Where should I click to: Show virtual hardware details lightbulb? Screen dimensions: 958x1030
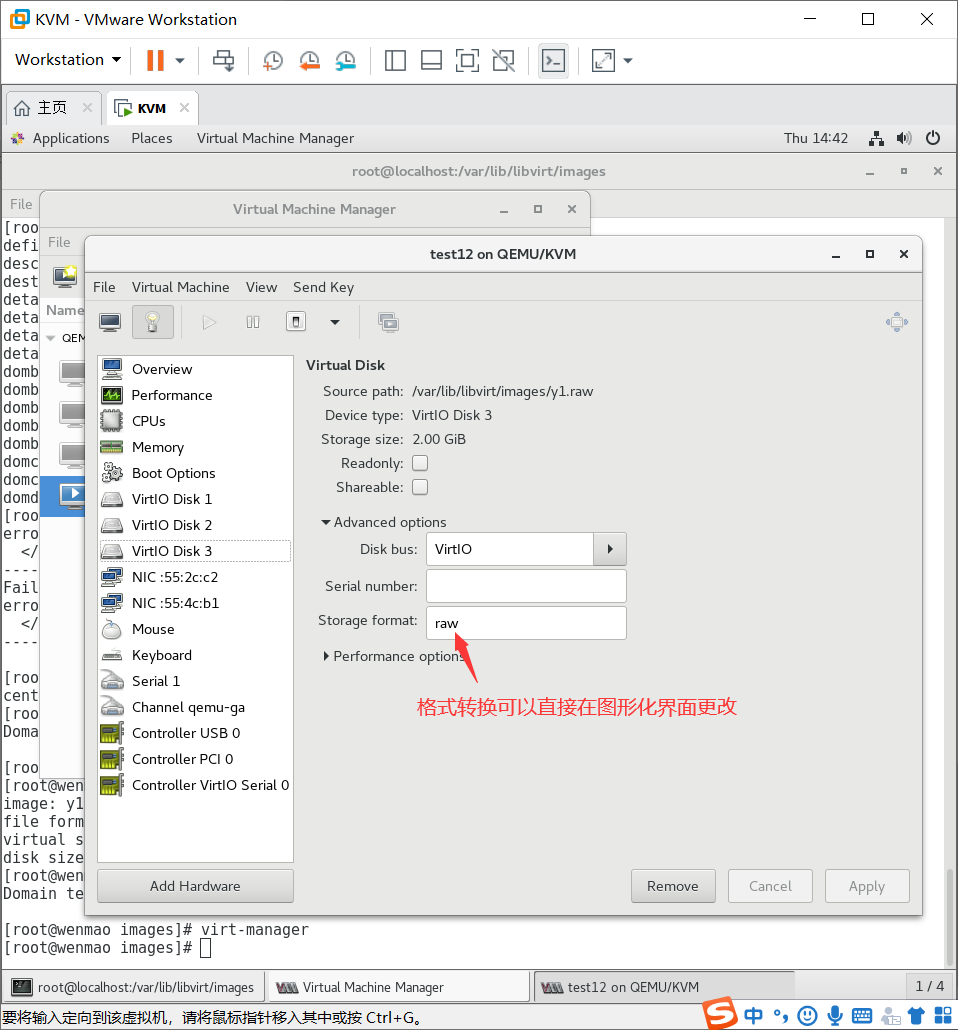coord(152,322)
